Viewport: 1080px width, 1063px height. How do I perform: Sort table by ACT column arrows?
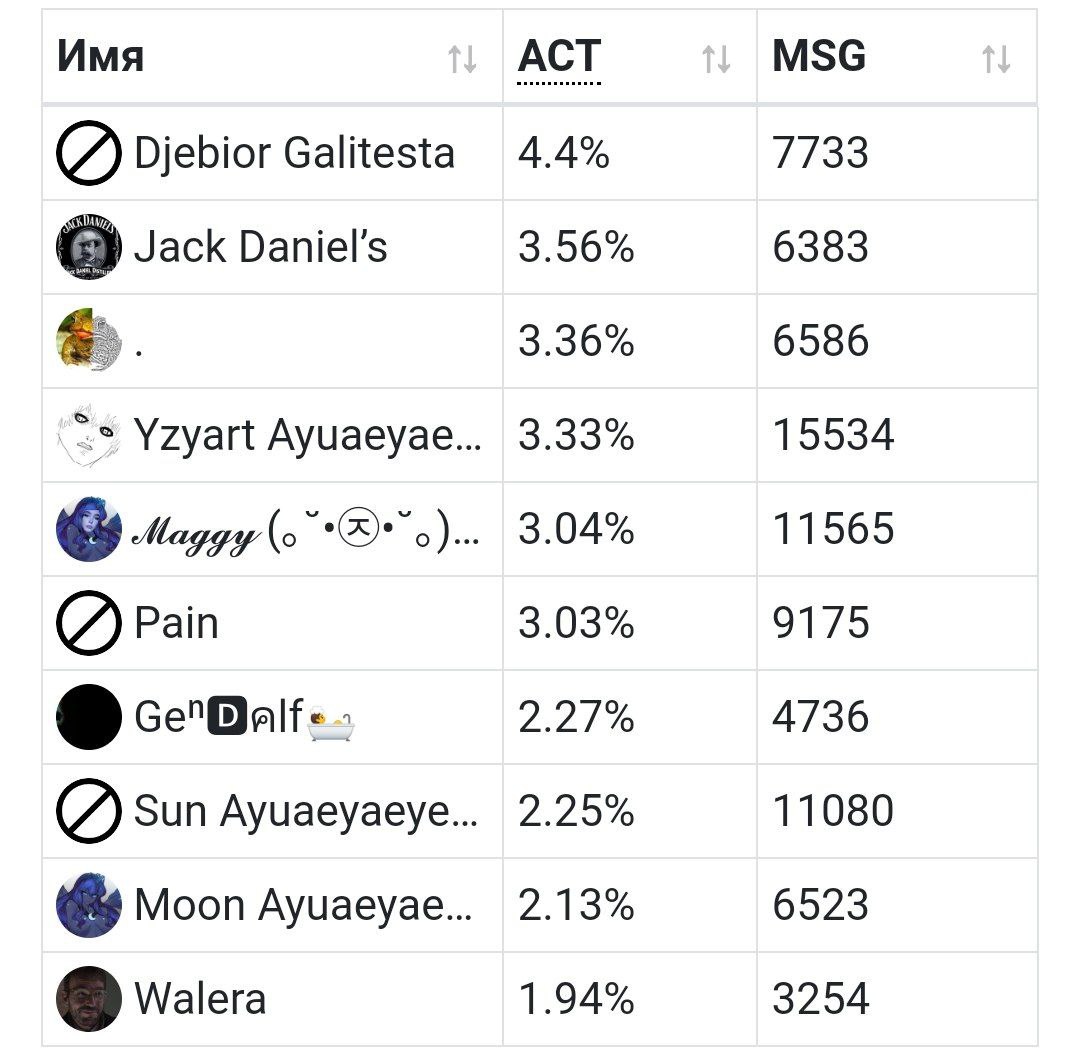pyautogui.click(x=716, y=59)
